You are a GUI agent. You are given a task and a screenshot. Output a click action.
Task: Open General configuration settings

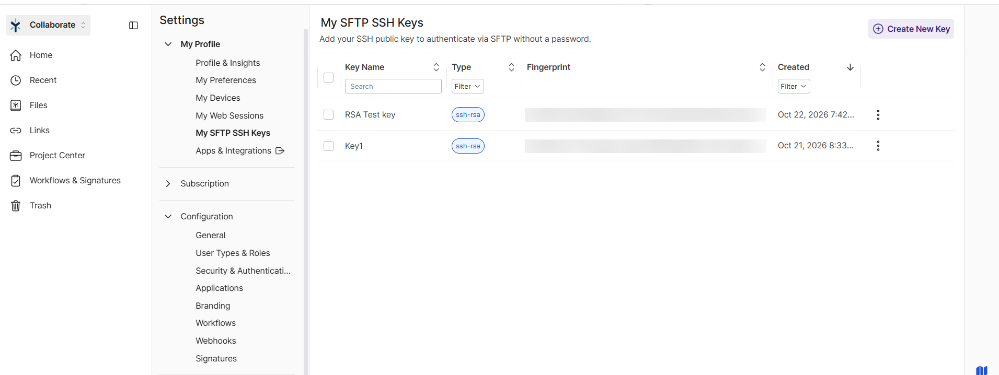coord(210,235)
